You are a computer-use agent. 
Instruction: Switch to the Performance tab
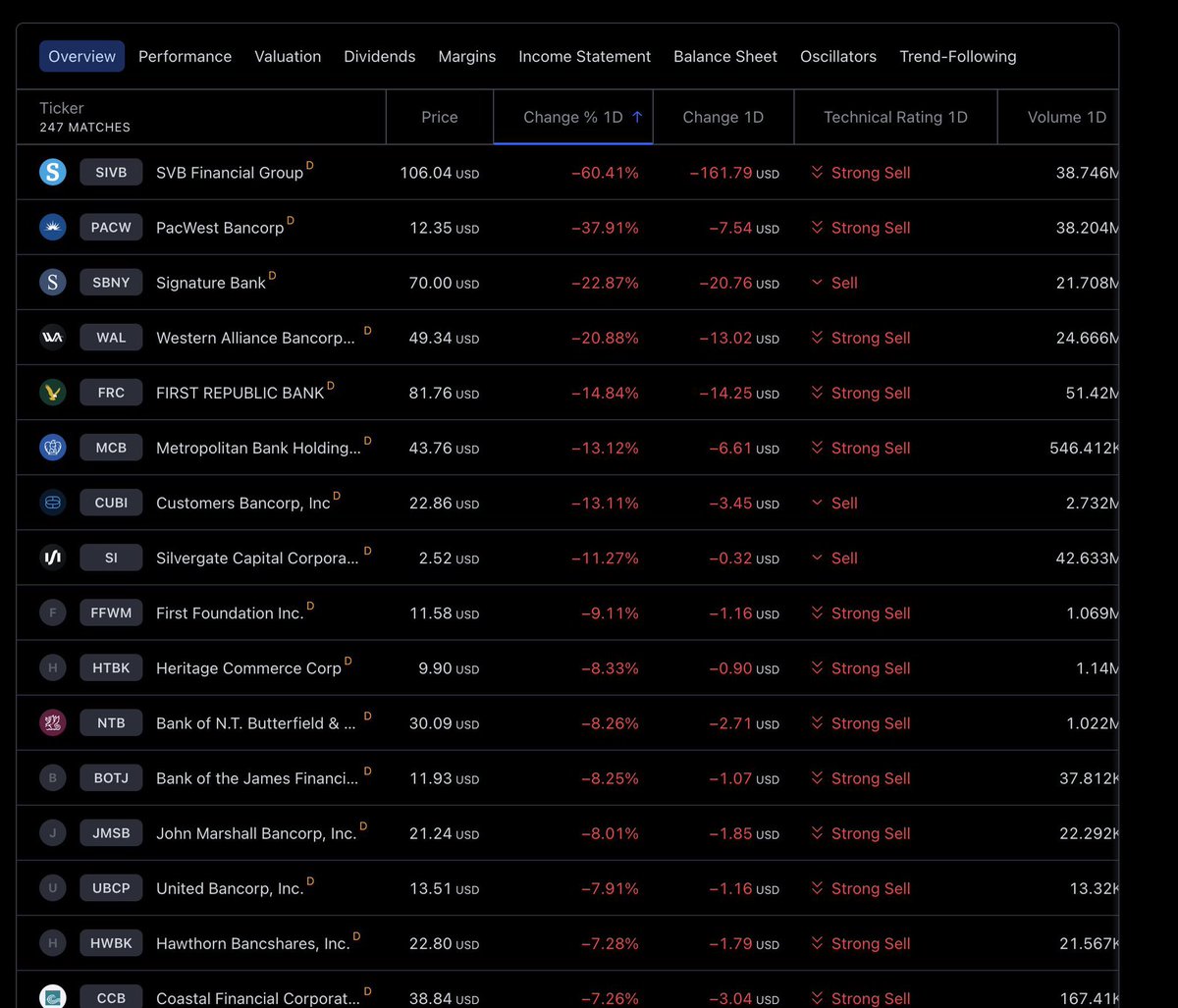(x=185, y=56)
